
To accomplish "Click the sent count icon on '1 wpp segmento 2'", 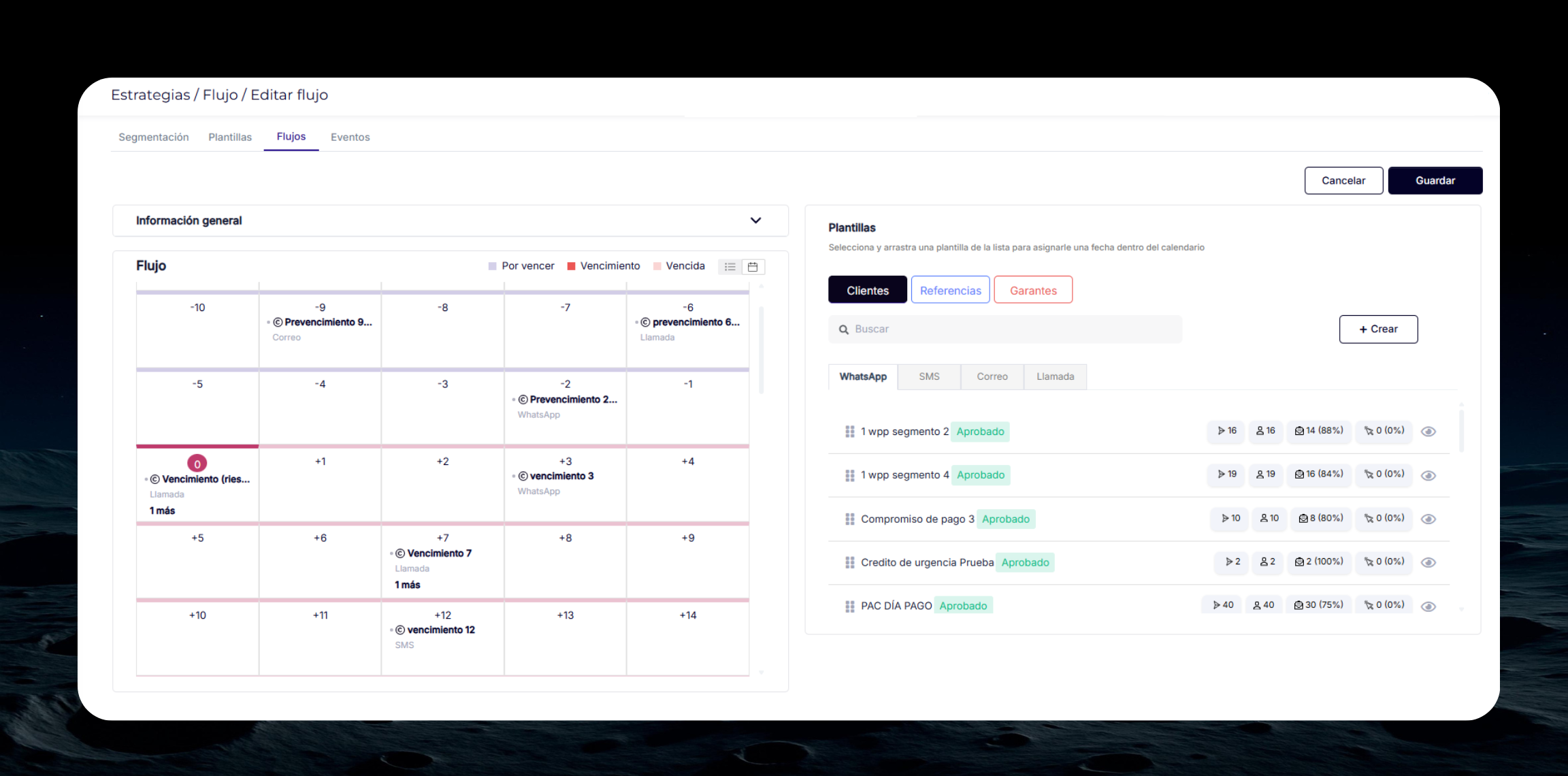I will point(1223,431).
